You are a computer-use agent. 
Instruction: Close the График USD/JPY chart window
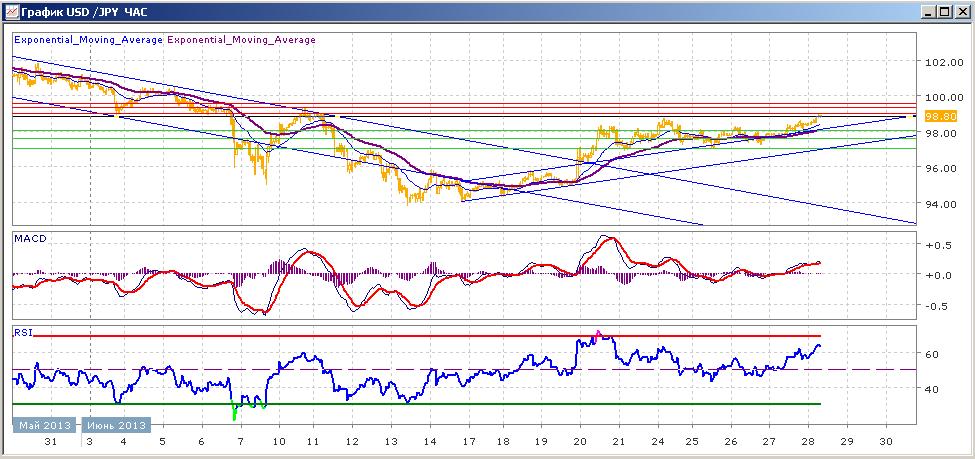pos(960,11)
